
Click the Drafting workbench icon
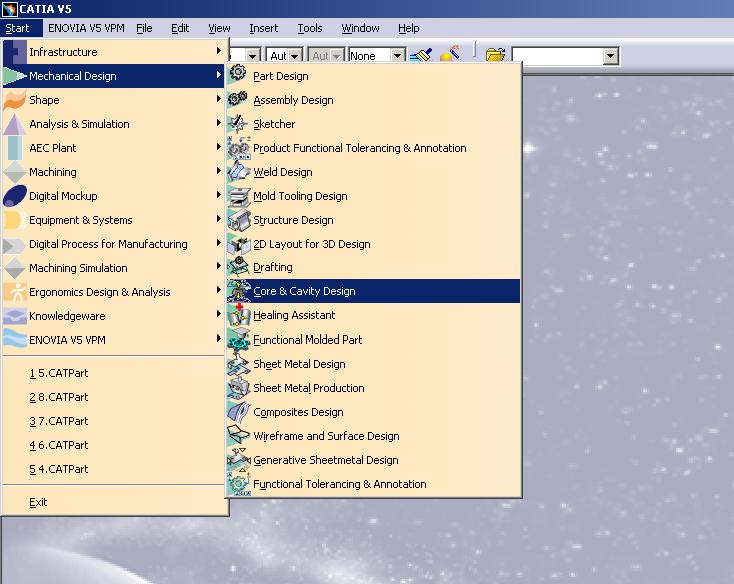239,267
